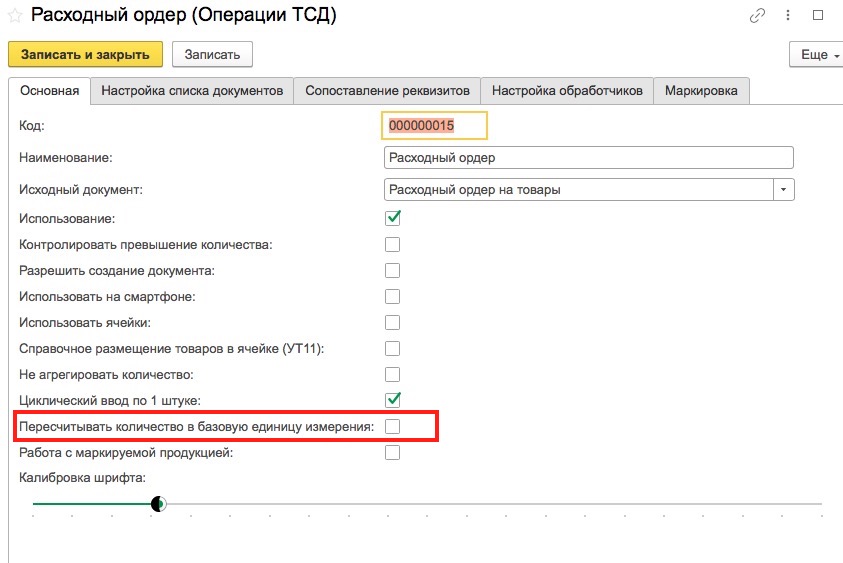The image size is (843, 563).
Task: Expand 'Исходный документ' dropdown arrow
Action: (x=784, y=189)
